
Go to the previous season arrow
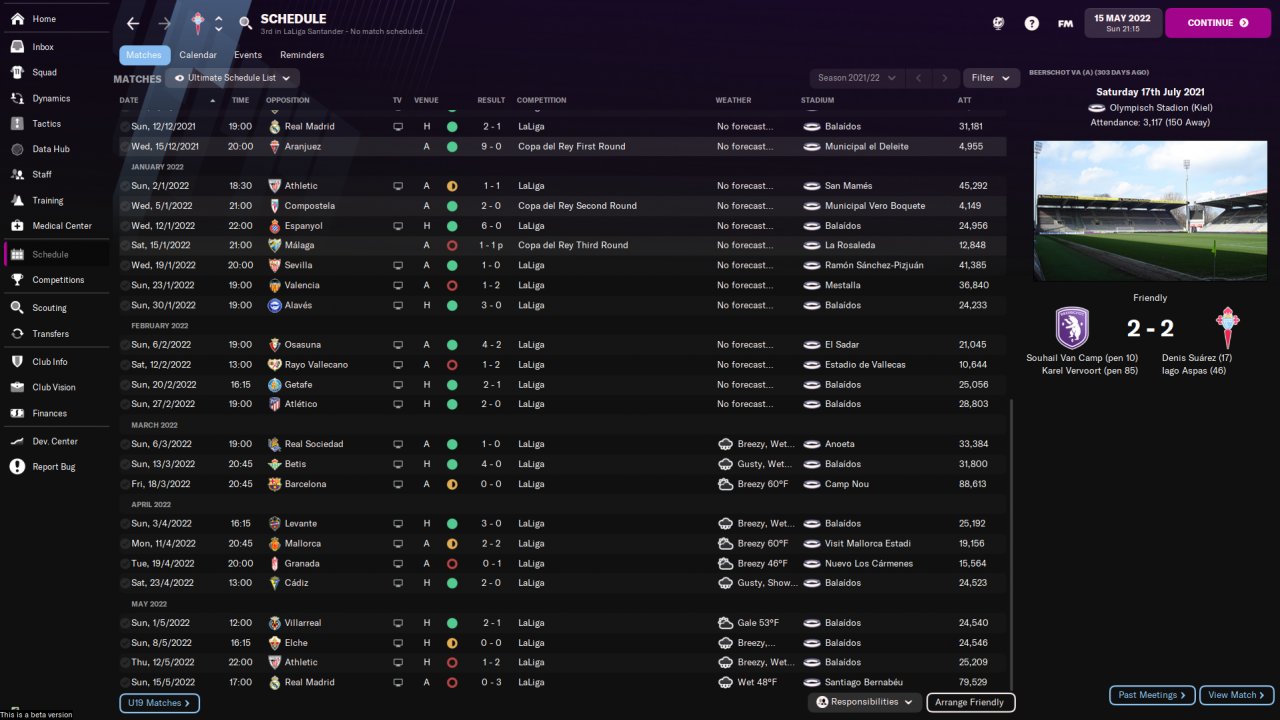click(x=919, y=78)
